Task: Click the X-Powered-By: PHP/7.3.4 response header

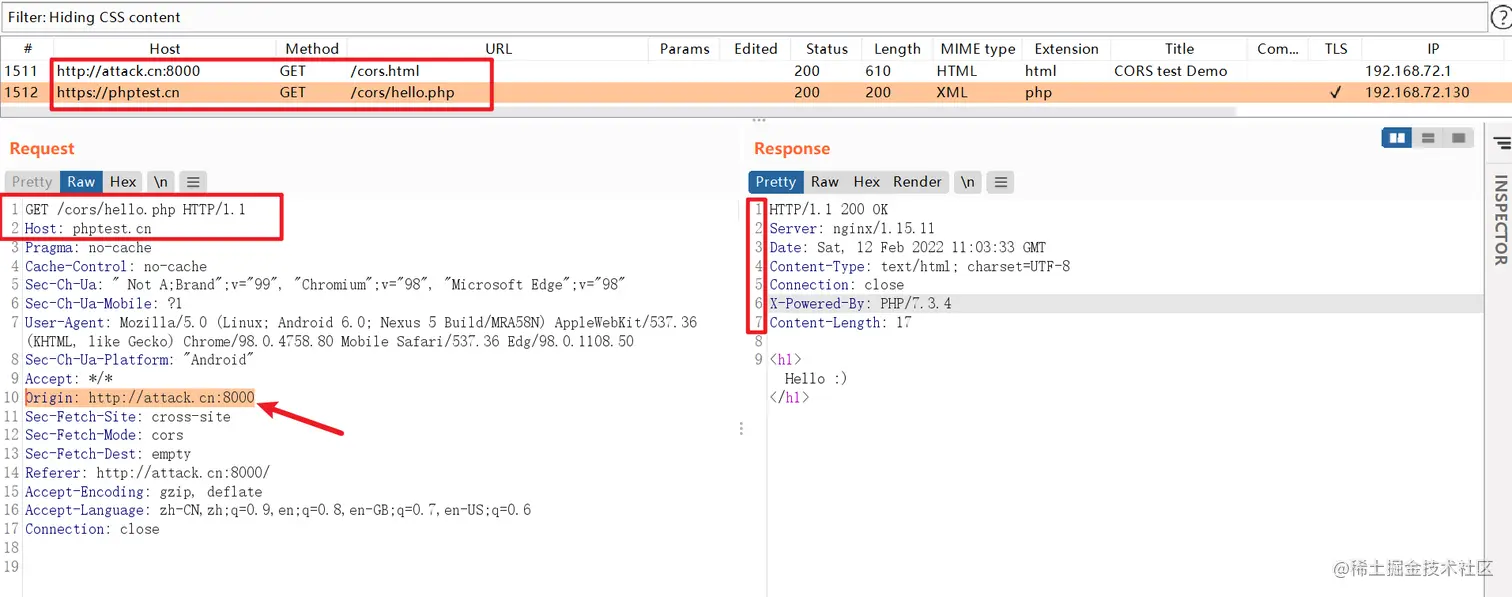Action: 860,304
